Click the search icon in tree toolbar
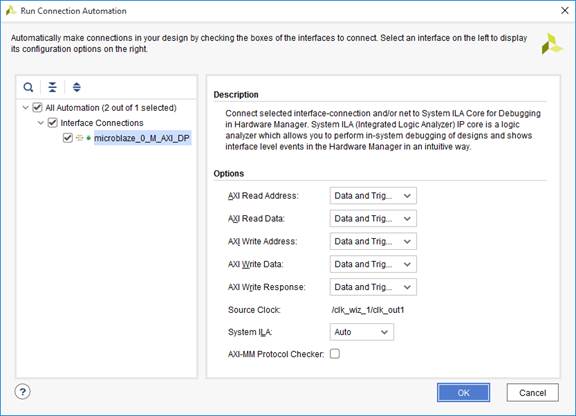576x416 pixels. click(28, 87)
